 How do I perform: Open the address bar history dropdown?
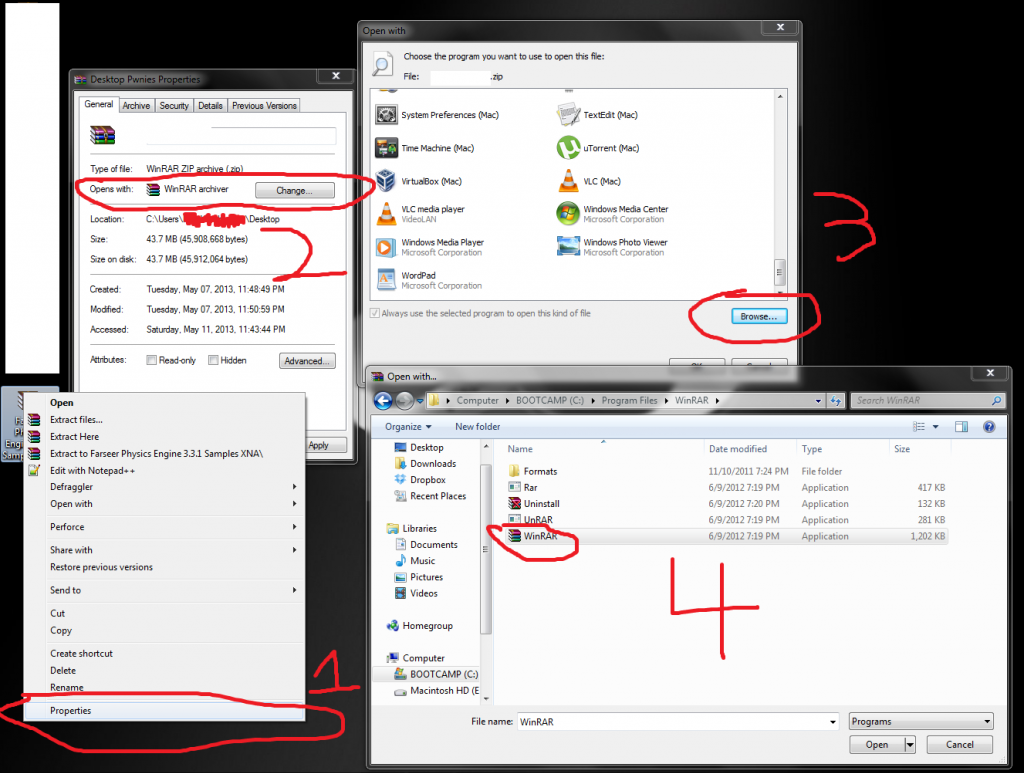coord(818,401)
